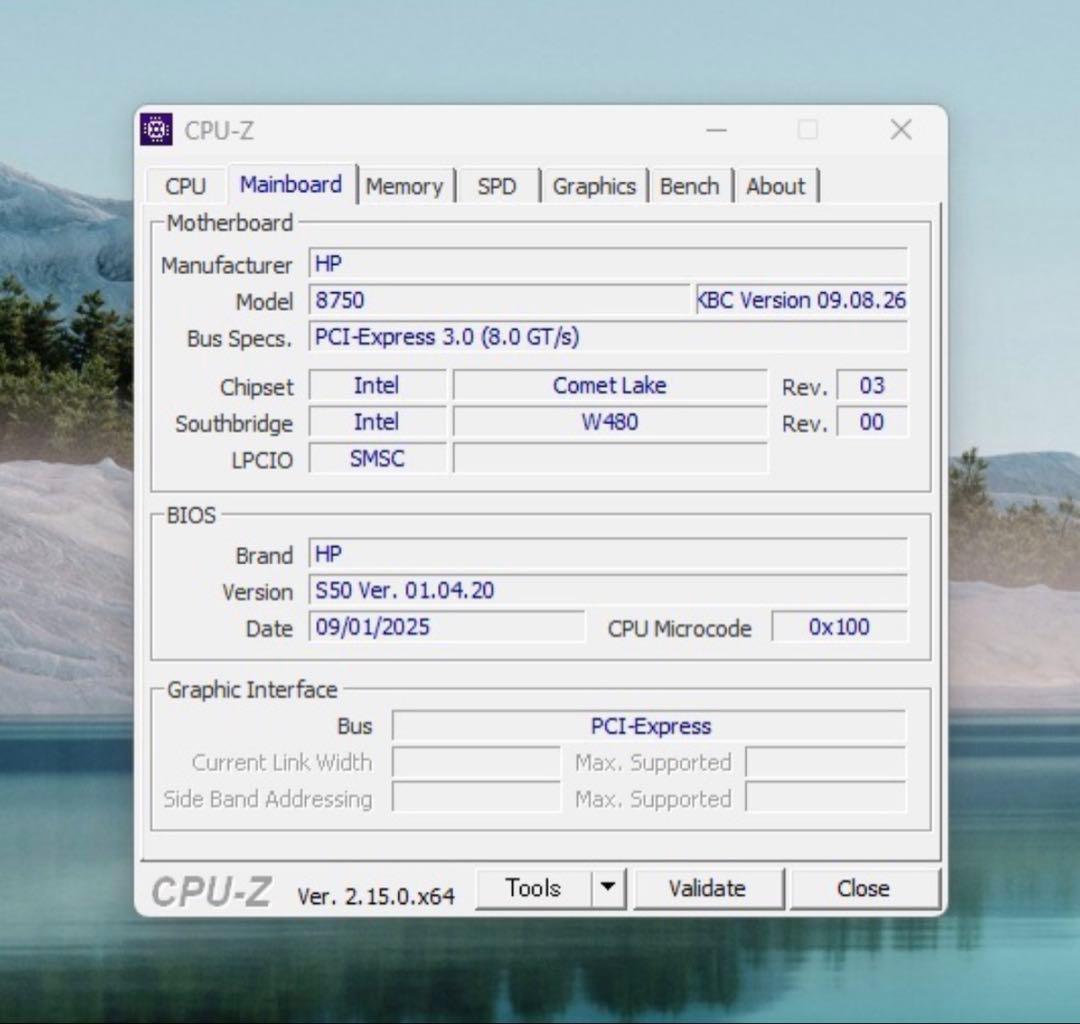Click the CPU Microcode value 0x100
The height and width of the screenshot is (1024, 1080).
point(839,626)
